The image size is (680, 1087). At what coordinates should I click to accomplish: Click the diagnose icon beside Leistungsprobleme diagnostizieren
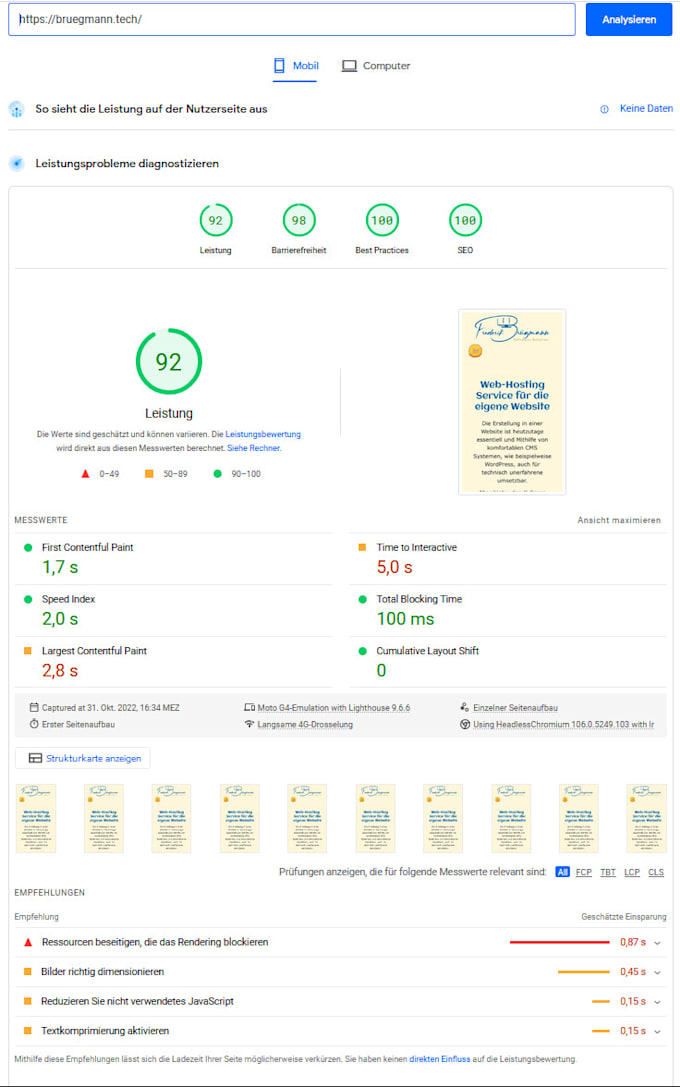(x=17, y=164)
